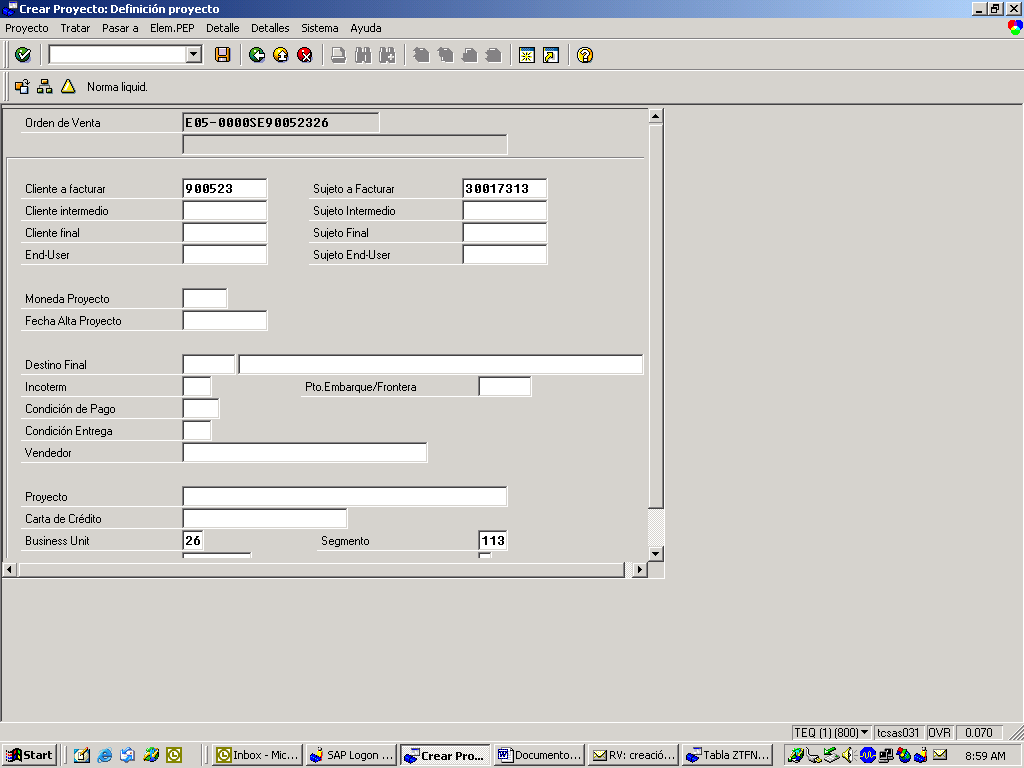This screenshot has height=768, width=1024.
Task: Click the Fecha Alta Proyecto field
Action: [x=225, y=321]
